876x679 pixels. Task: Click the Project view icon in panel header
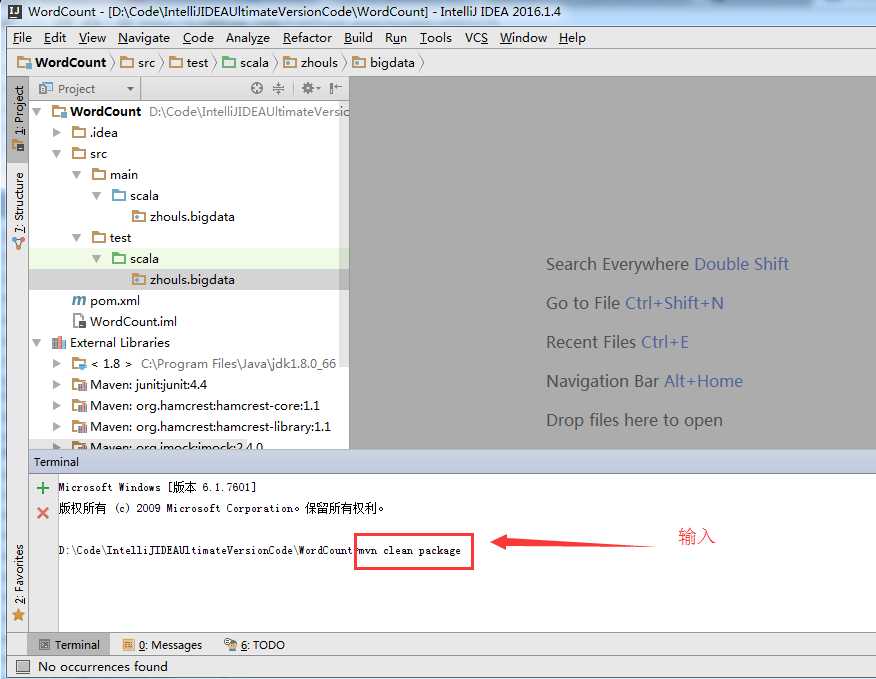point(46,88)
